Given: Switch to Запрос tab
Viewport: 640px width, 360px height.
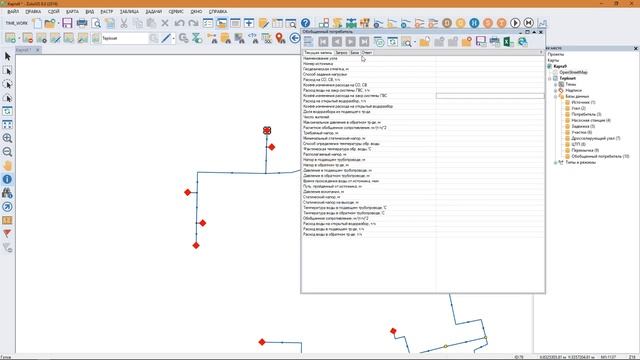Looking at the screenshot, I should (341, 53).
